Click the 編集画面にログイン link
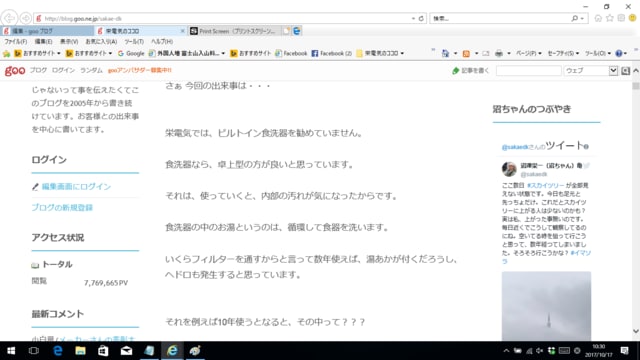Image resolution: width=640 pixels, height=360 pixels. [x=76, y=187]
